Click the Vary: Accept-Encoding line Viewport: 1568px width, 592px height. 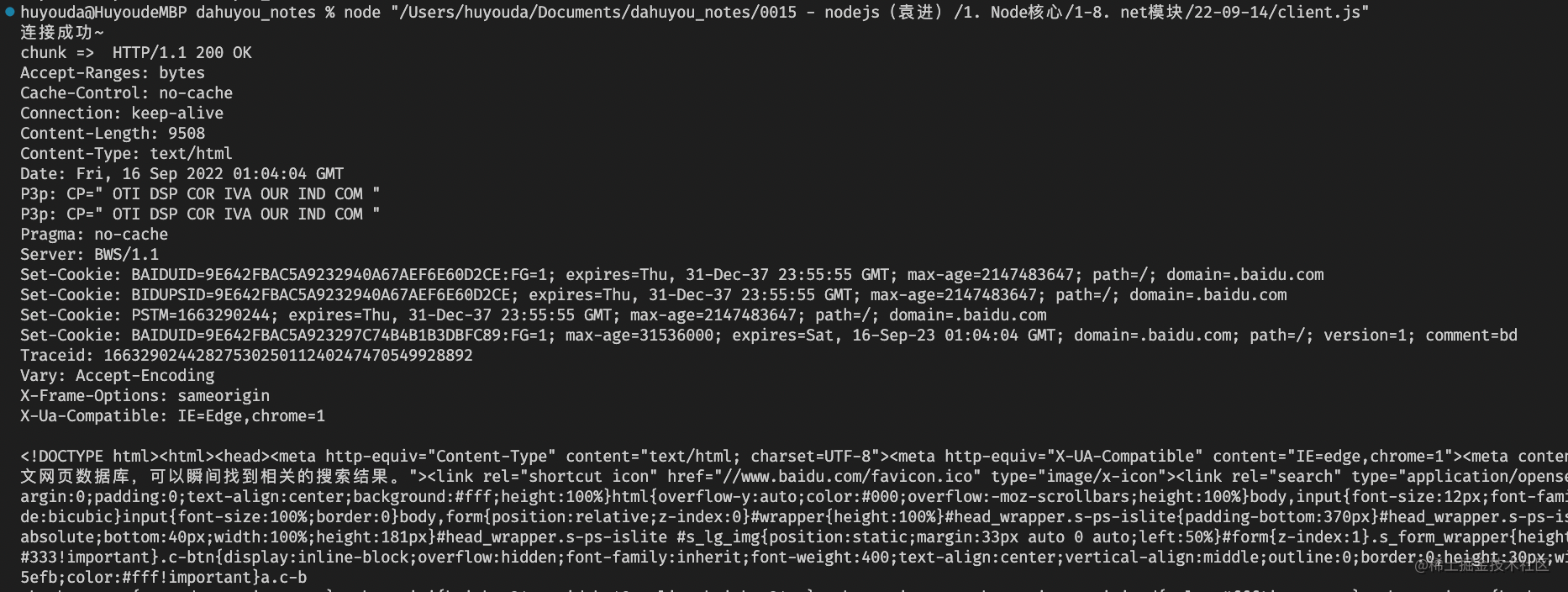click(x=118, y=376)
